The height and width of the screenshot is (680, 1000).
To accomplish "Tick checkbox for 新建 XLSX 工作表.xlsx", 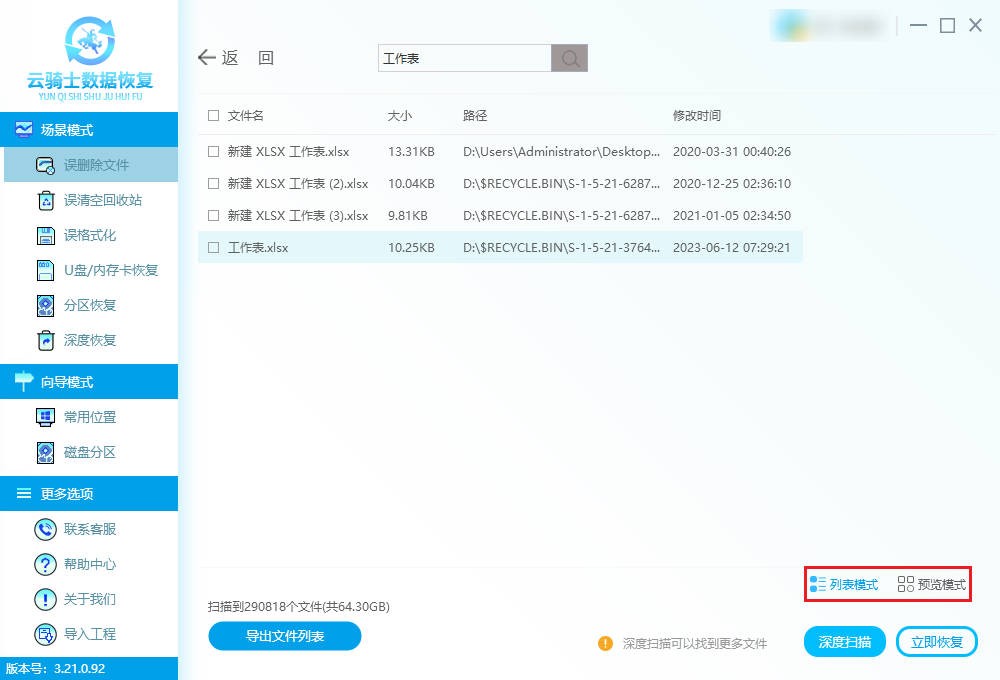I will [x=213, y=152].
